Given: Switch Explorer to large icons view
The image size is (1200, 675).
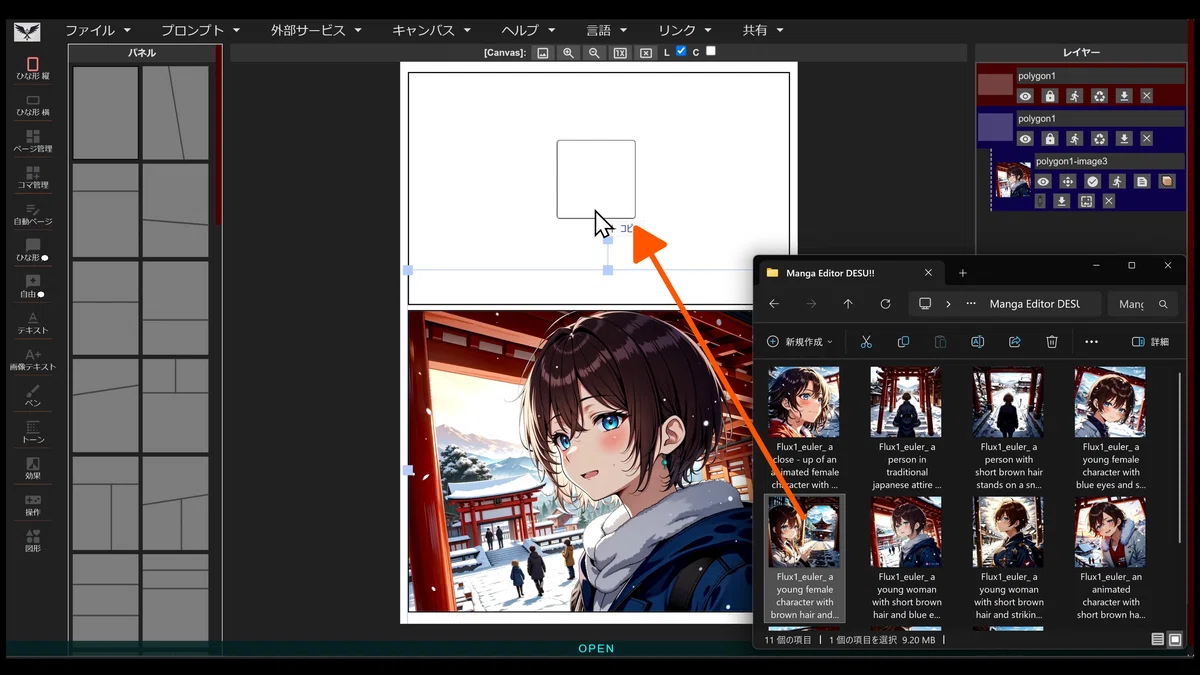Looking at the screenshot, I should [1175, 639].
